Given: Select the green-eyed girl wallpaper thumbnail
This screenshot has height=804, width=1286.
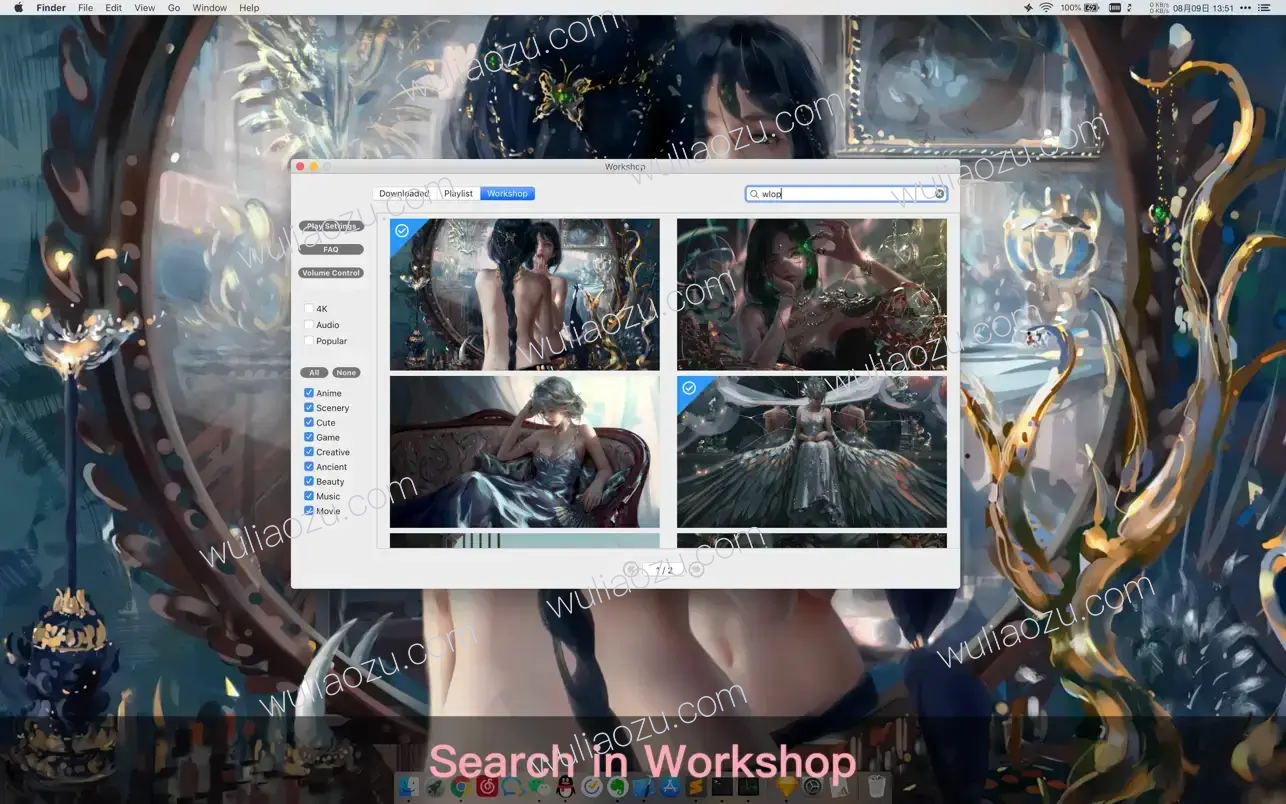Looking at the screenshot, I should point(812,295).
